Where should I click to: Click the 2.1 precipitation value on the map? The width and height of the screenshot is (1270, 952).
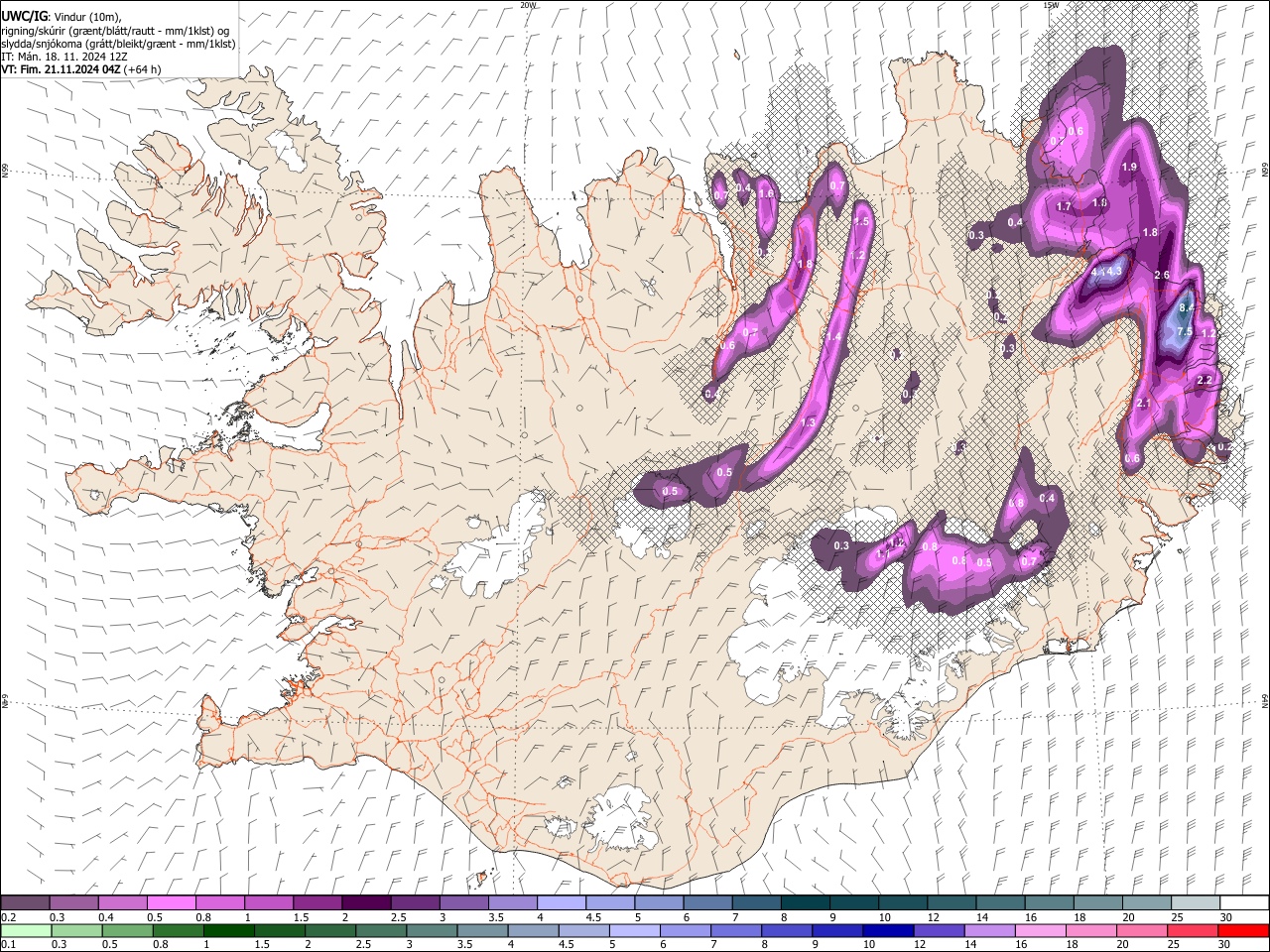click(x=1142, y=404)
